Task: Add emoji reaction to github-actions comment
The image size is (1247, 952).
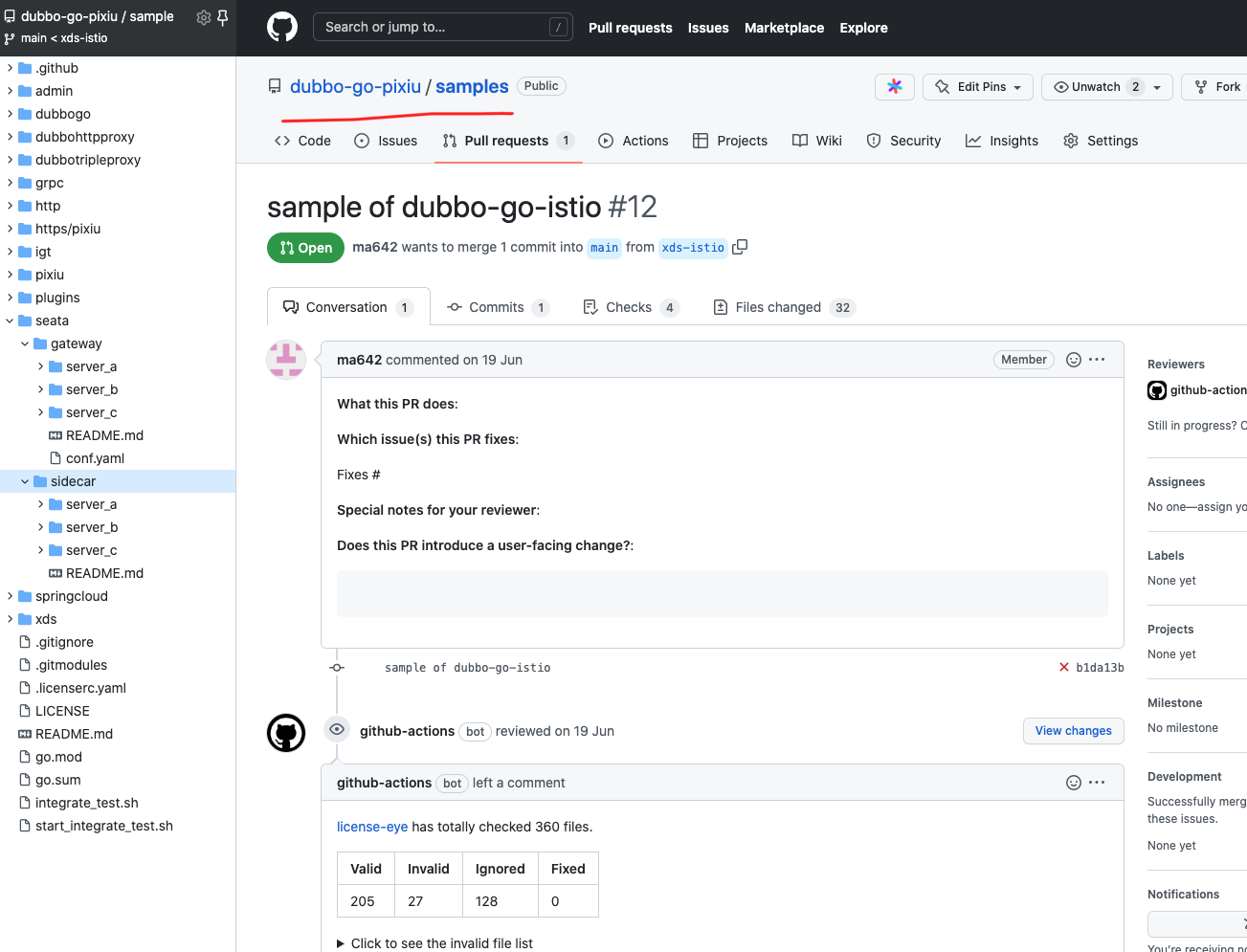Action: coord(1074,783)
